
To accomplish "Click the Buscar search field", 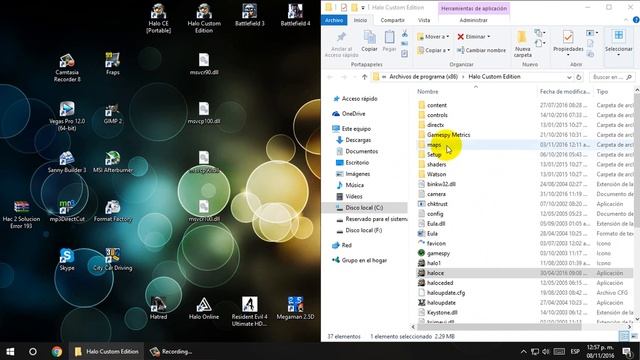I will [612, 77].
